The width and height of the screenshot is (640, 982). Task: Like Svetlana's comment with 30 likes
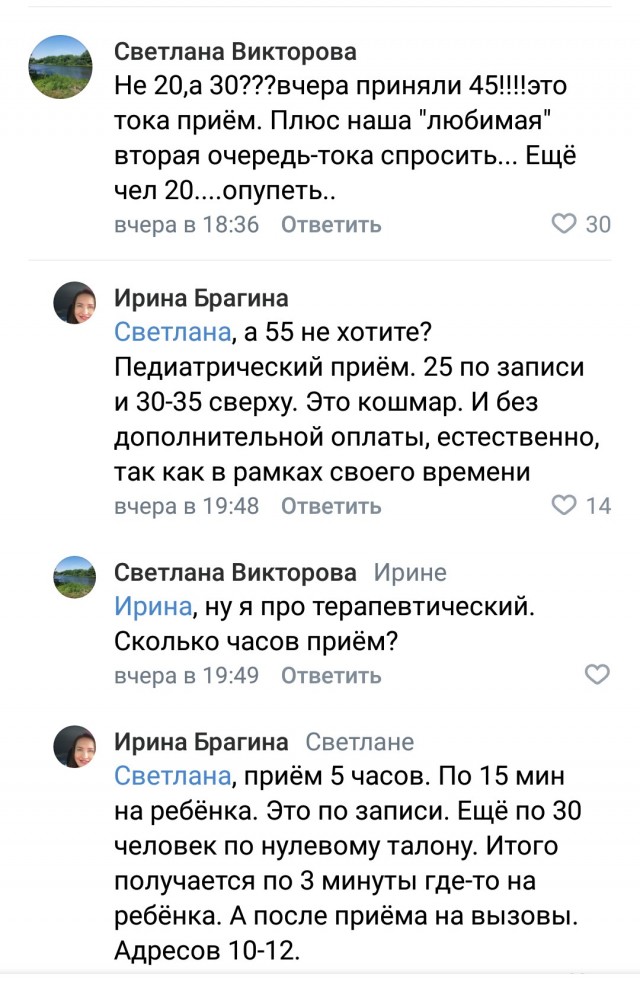coord(565,224)
